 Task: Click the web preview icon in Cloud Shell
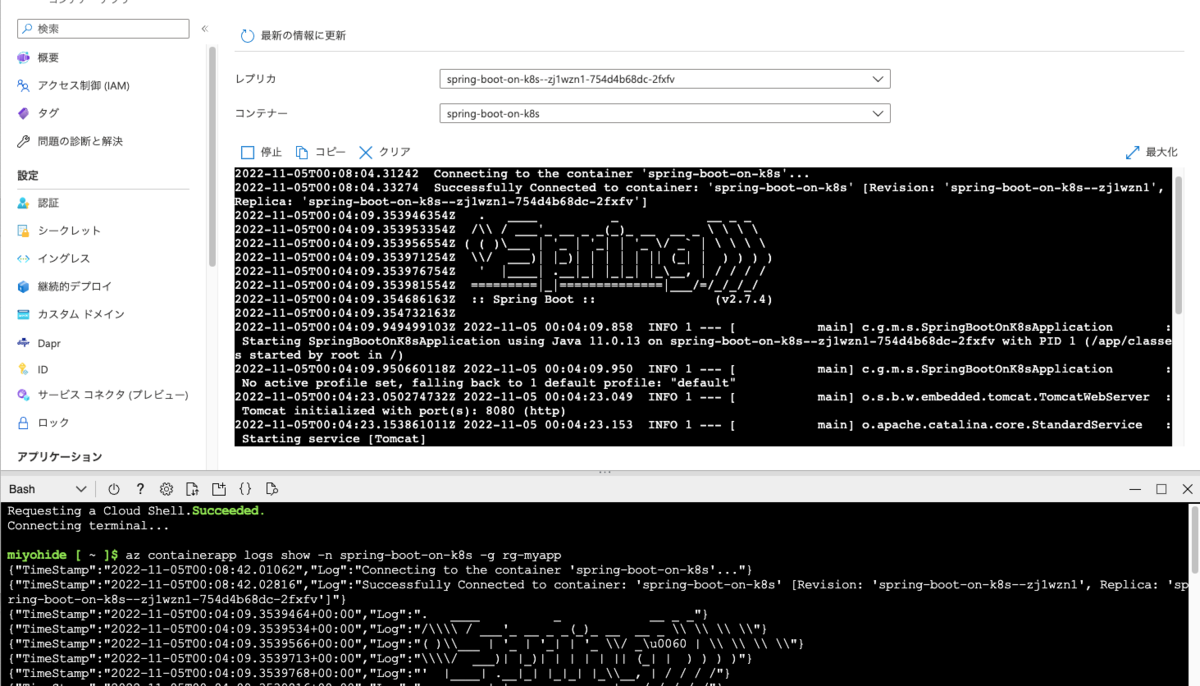click(271, 489)
